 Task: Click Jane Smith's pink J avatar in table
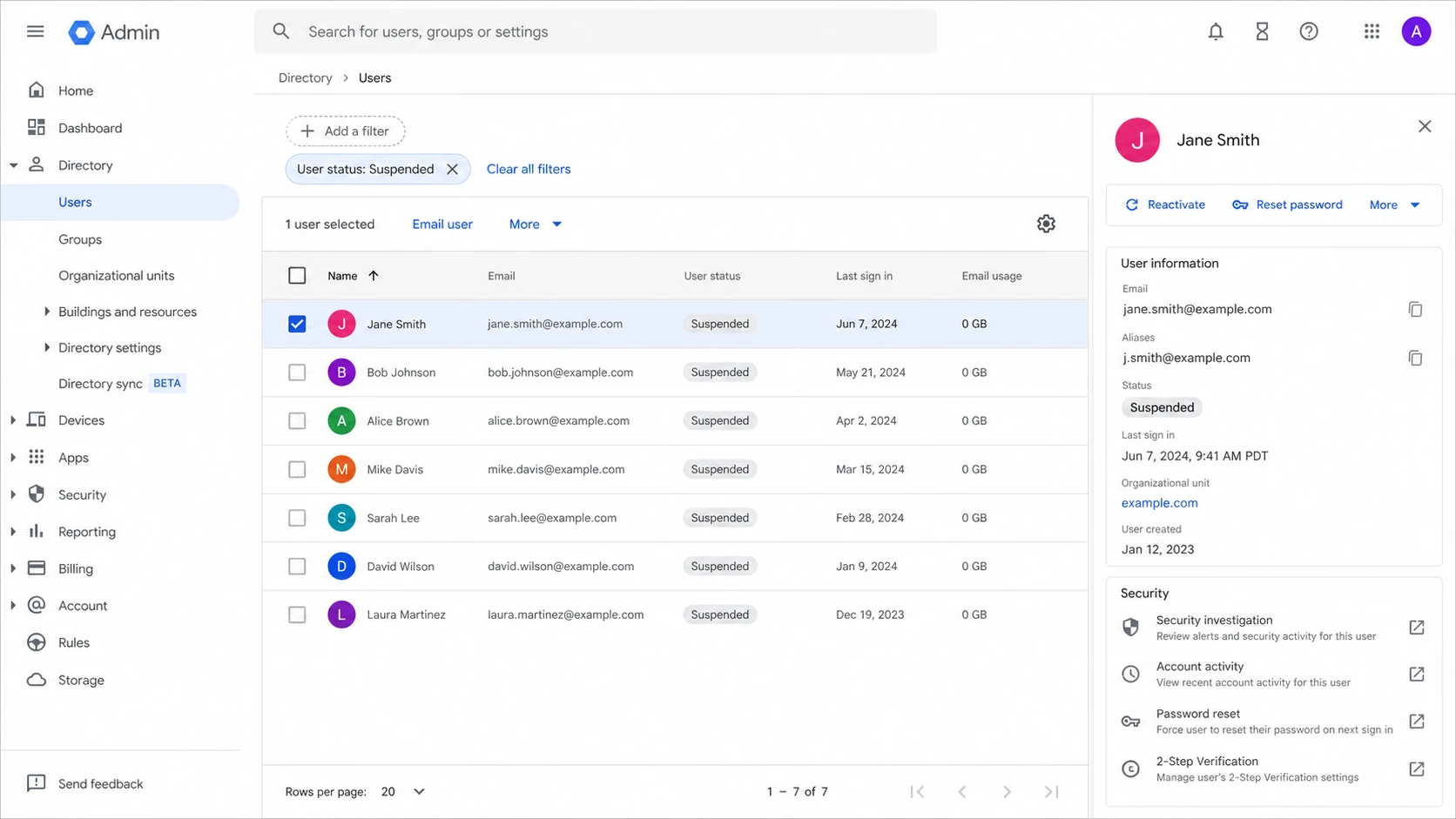click(x=341, y=324)
